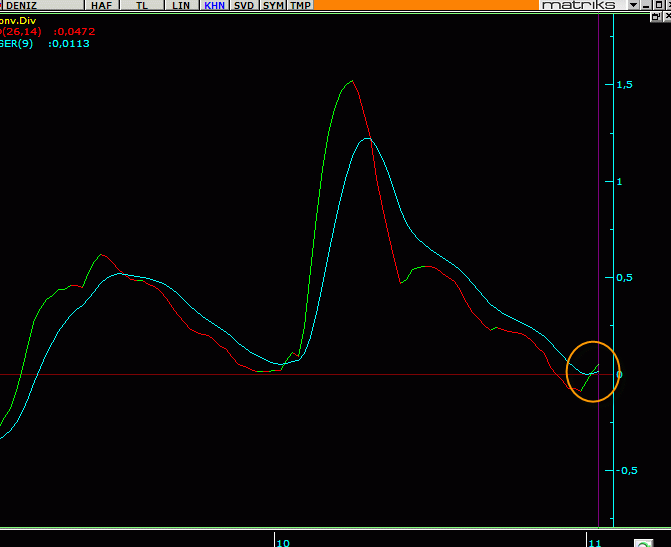Screen dimensions: 671x547
Task: Click the chart pane restore icon
Action: [x=655, y=17]
